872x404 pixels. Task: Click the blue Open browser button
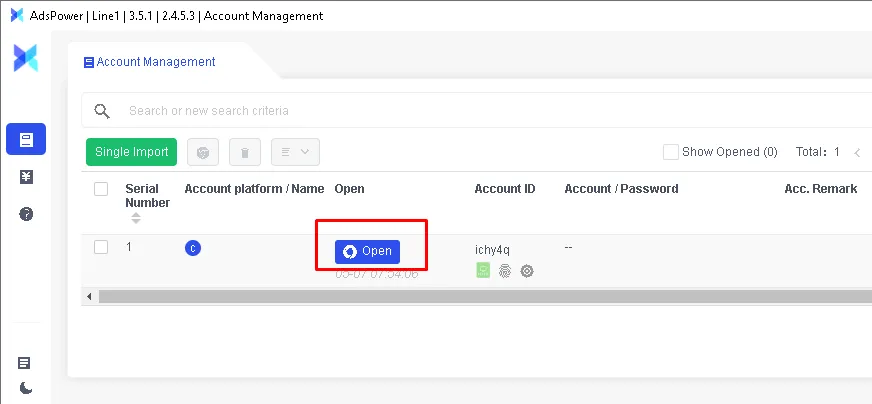pos(367,251)
